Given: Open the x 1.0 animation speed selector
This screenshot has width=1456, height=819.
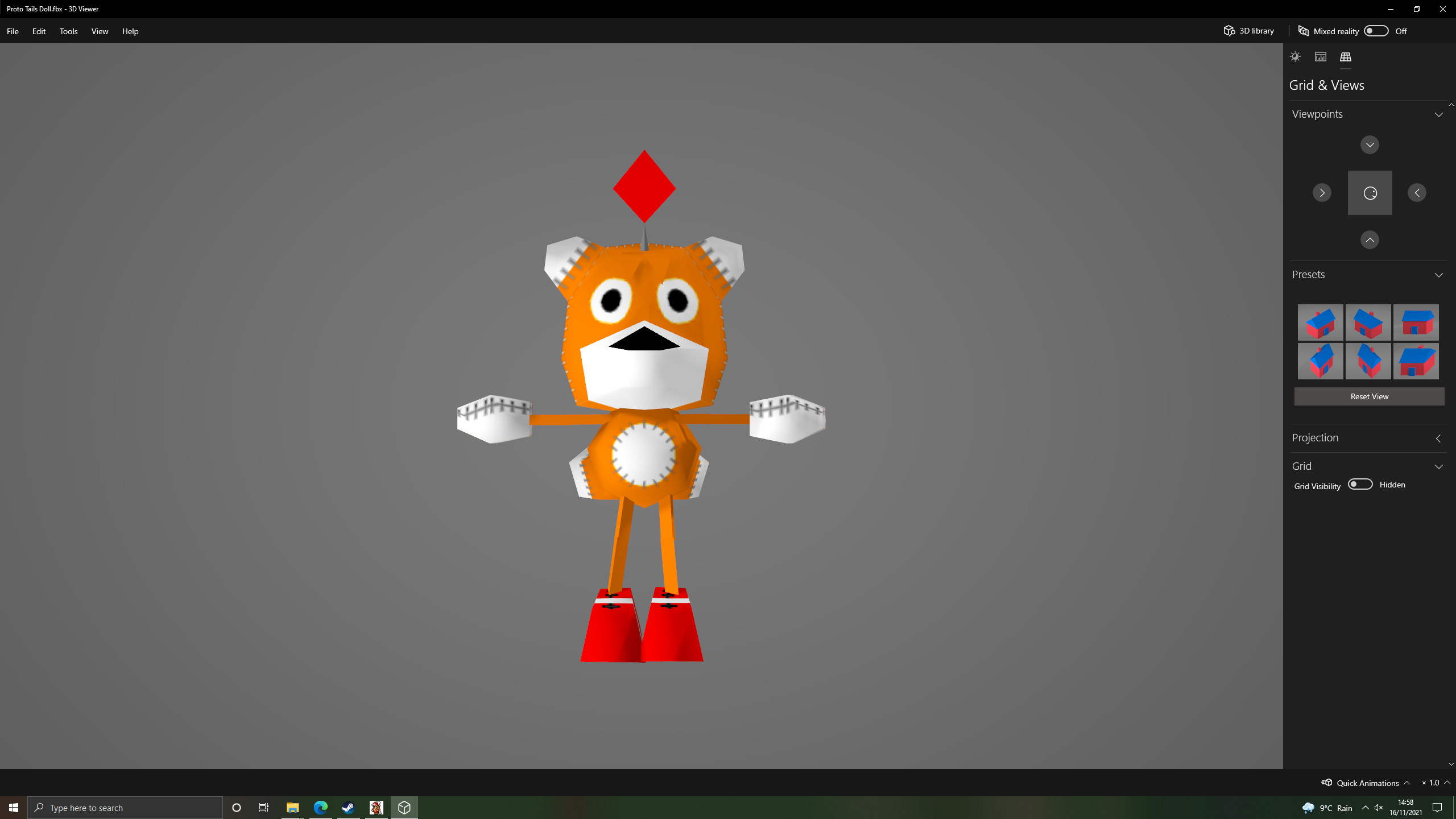Looking at the screenshot, I should (1436, 783).
